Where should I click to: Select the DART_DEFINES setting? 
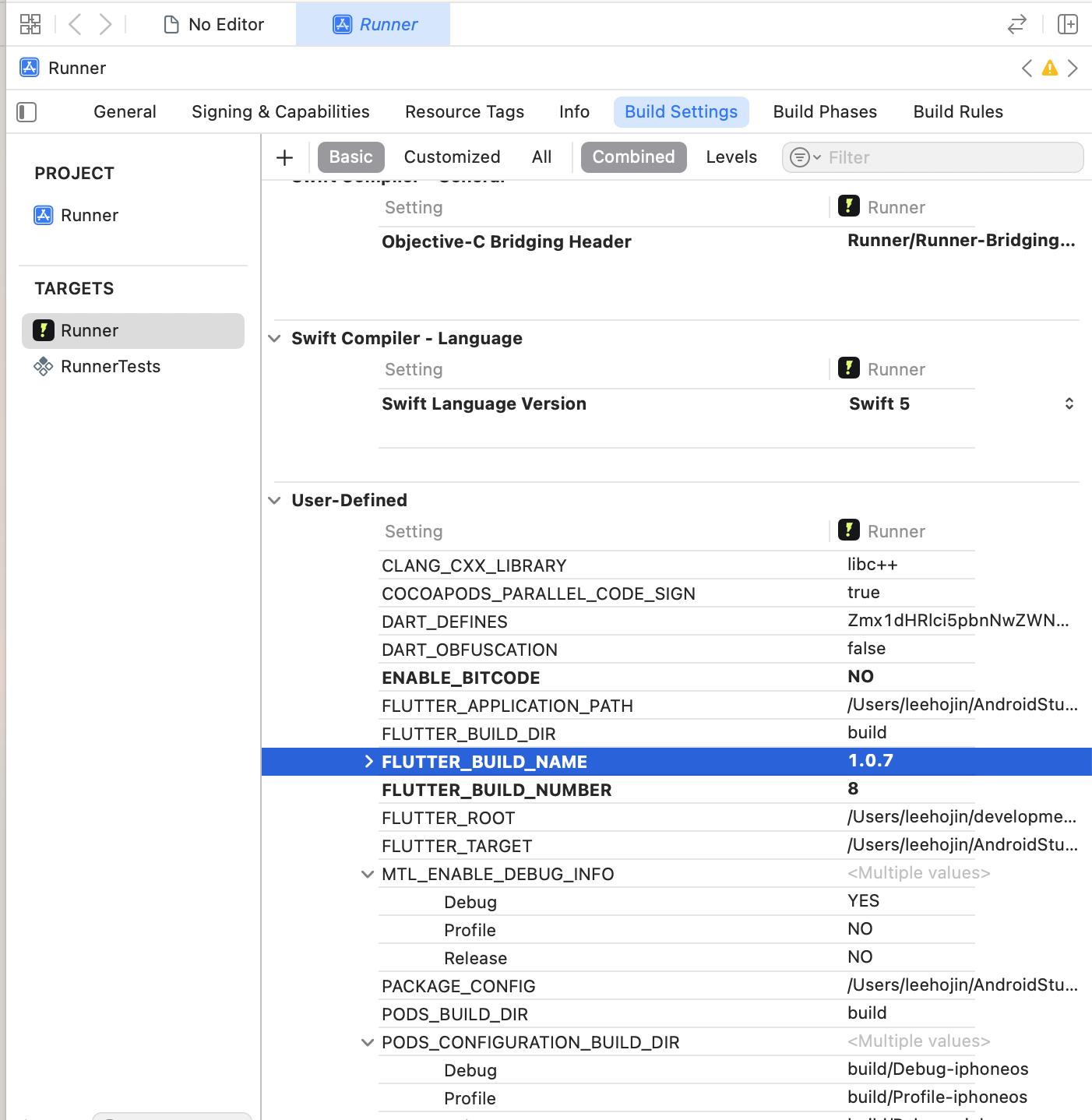pos(444,622)
